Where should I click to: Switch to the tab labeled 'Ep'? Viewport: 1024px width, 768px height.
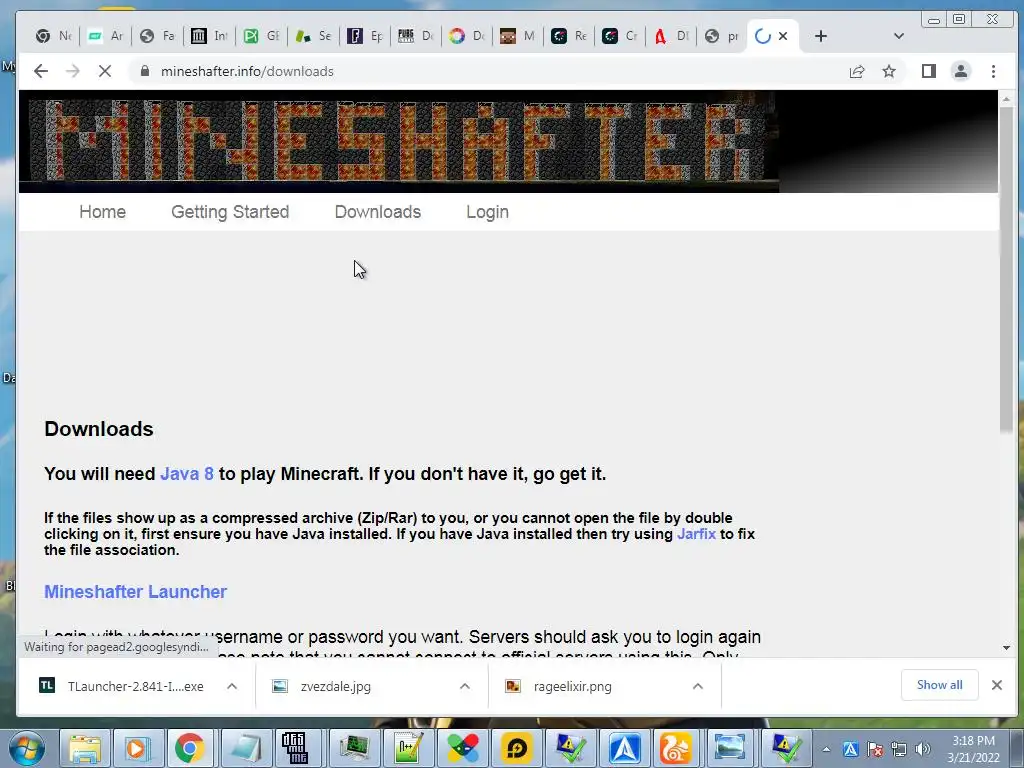point(364,36)
